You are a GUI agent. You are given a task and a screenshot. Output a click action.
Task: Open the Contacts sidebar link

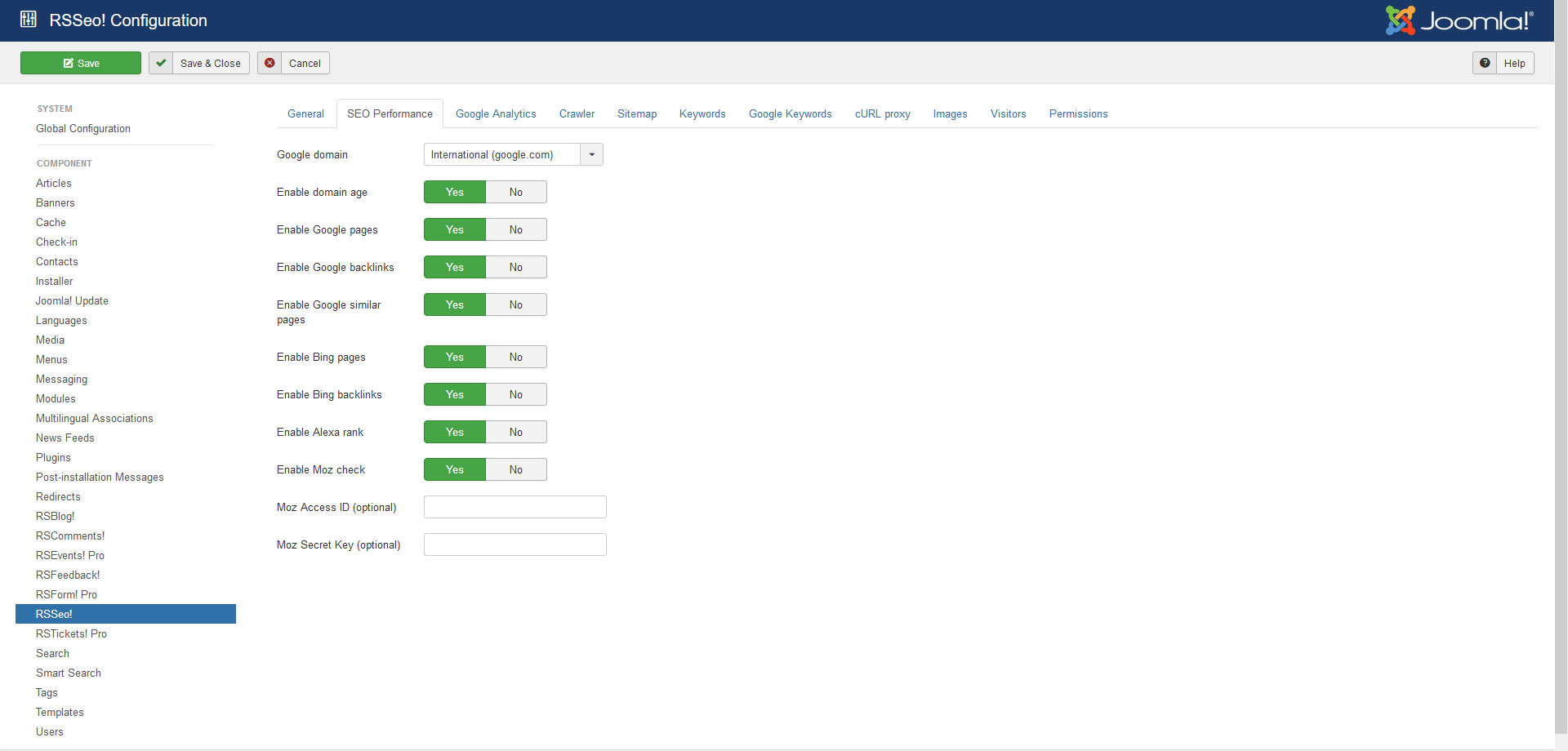[57, 261]
